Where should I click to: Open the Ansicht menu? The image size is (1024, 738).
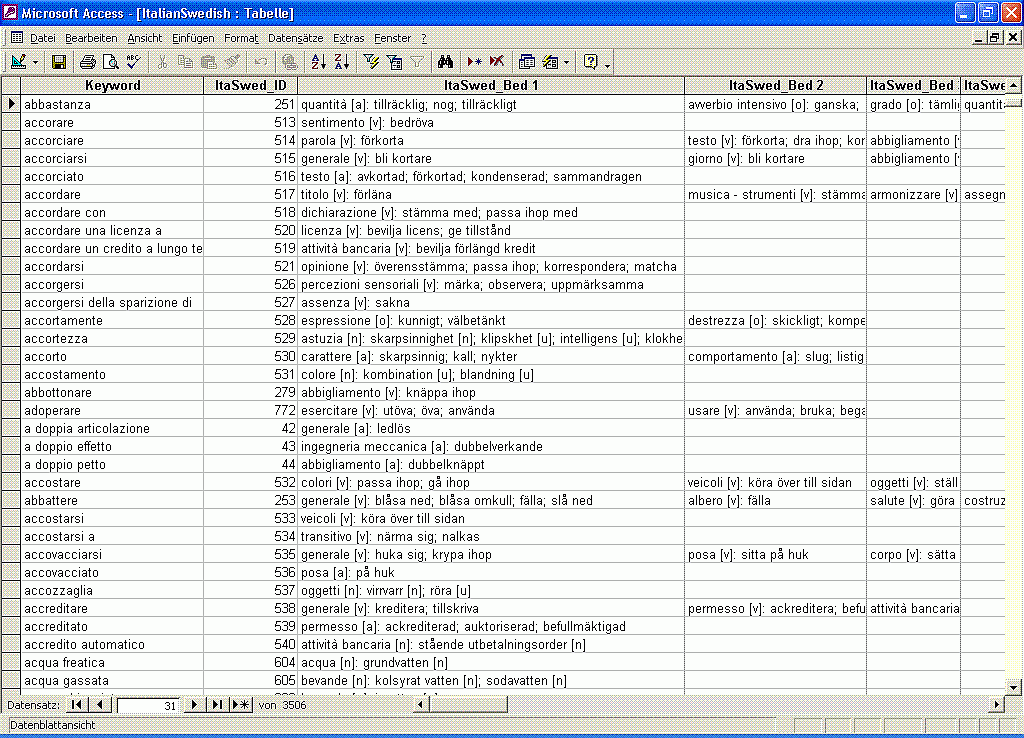145,39
